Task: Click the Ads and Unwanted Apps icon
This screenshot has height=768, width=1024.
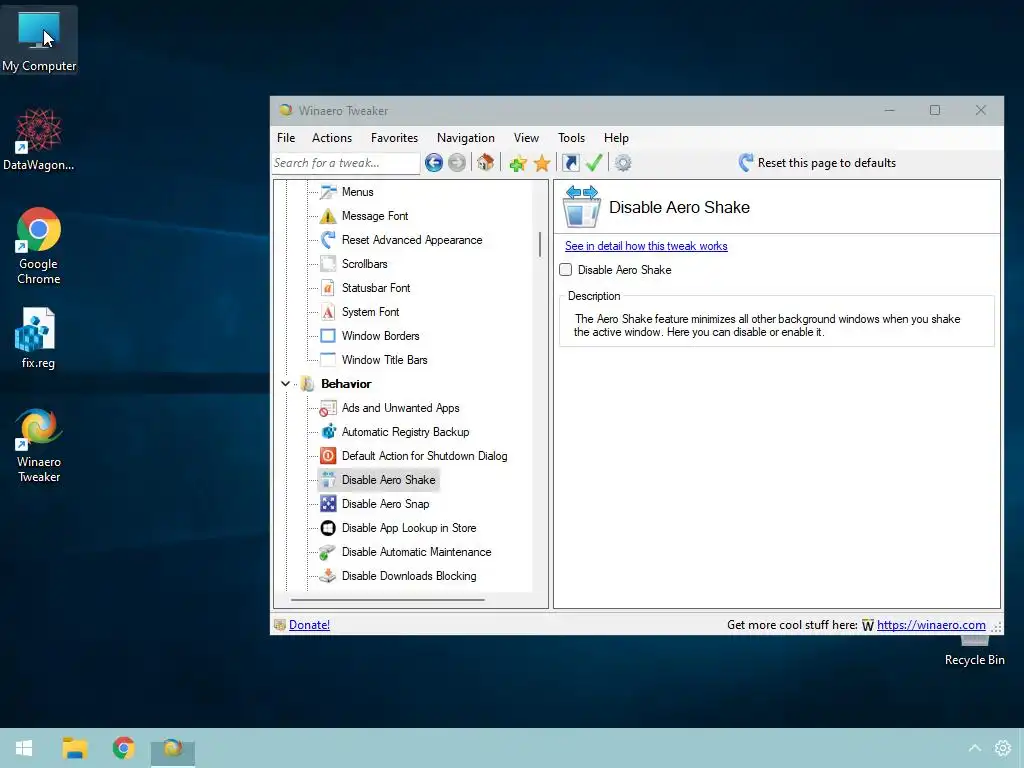Action: pyautogui.click(x=328, y=408)
